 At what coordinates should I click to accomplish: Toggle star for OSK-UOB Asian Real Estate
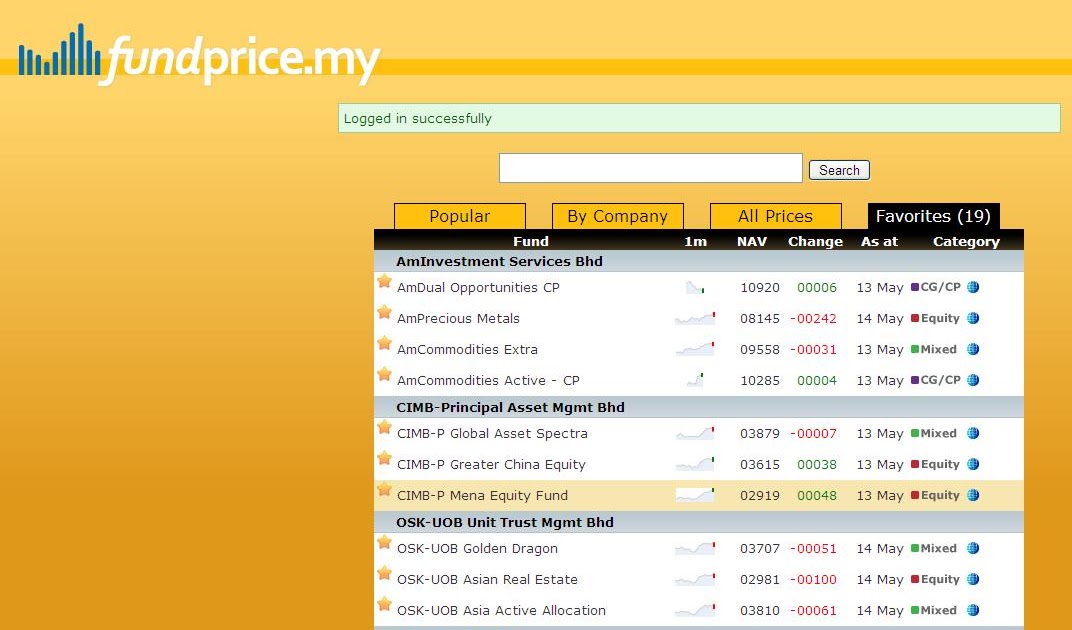384,573
